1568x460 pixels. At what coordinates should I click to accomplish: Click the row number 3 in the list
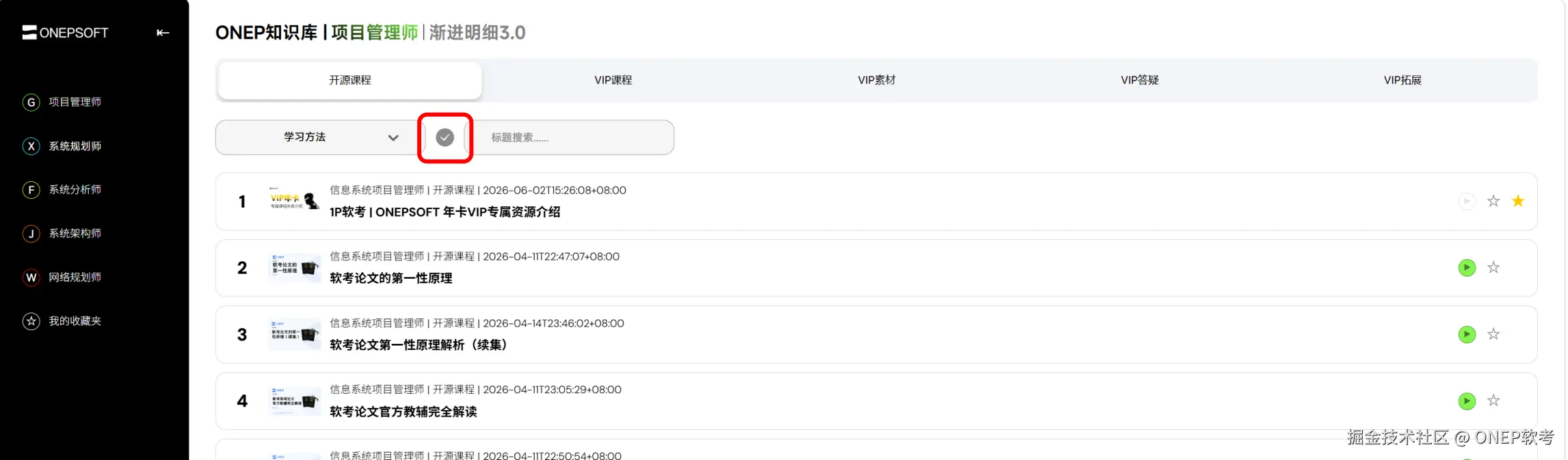coord(242,335)
